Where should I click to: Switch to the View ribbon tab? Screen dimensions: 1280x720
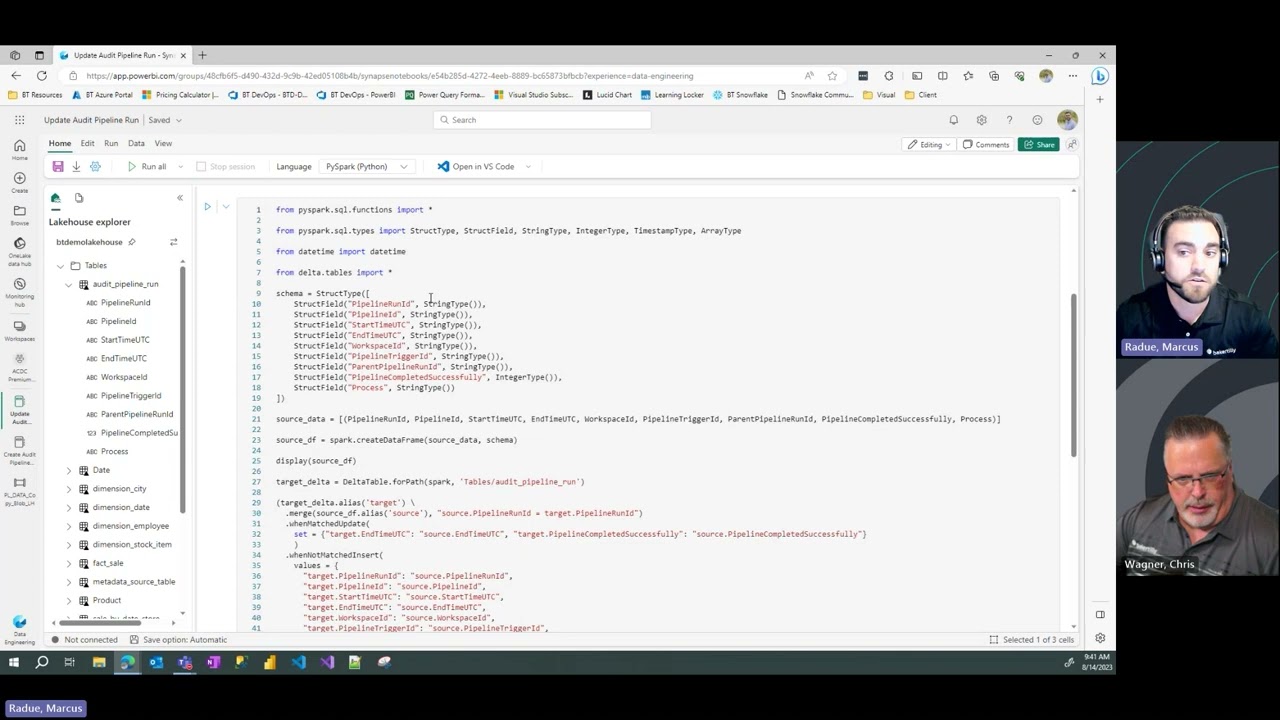[163, 144]
